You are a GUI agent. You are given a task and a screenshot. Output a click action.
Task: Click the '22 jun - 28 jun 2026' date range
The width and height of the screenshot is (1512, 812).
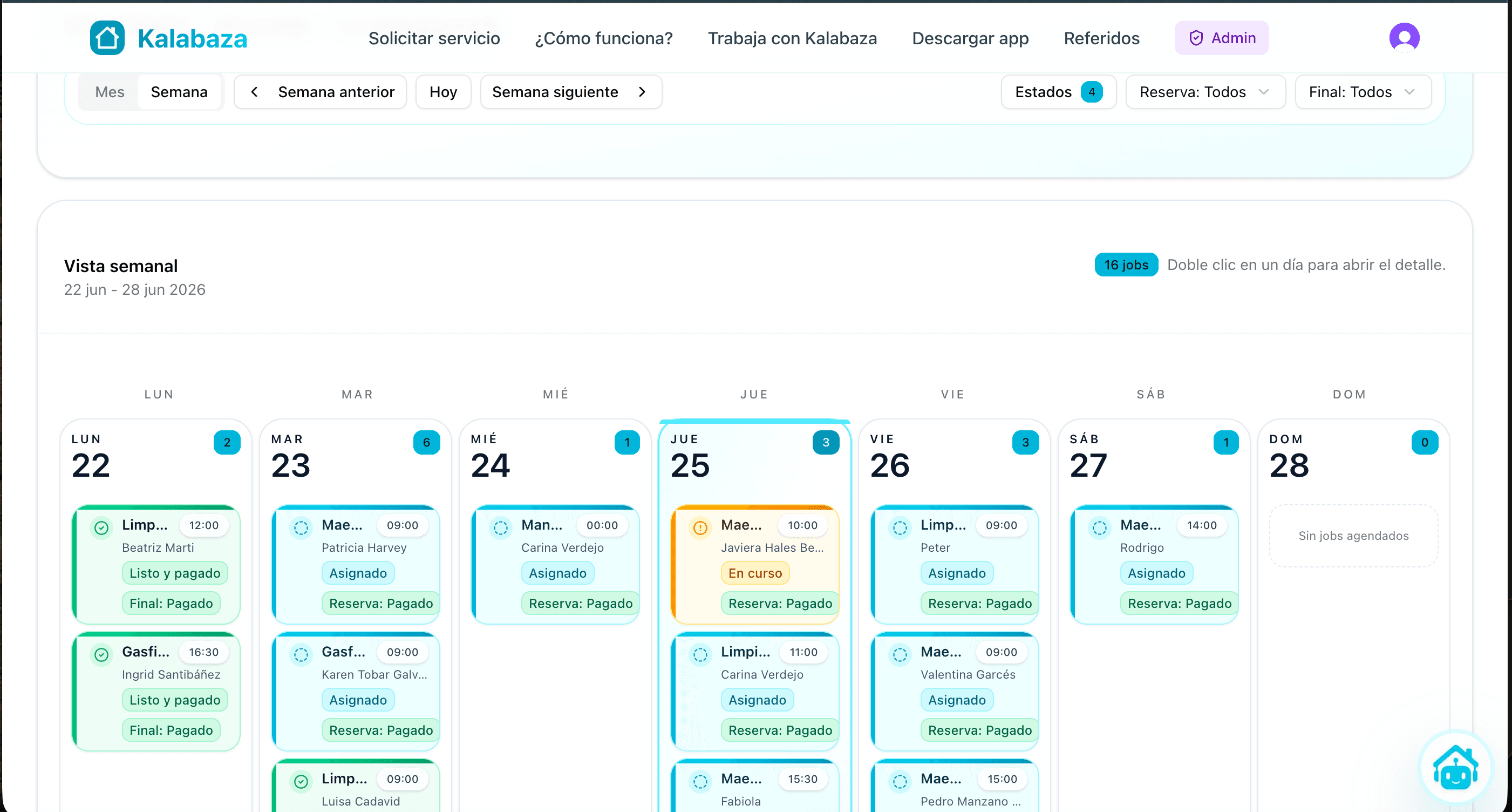pos(134,290)
